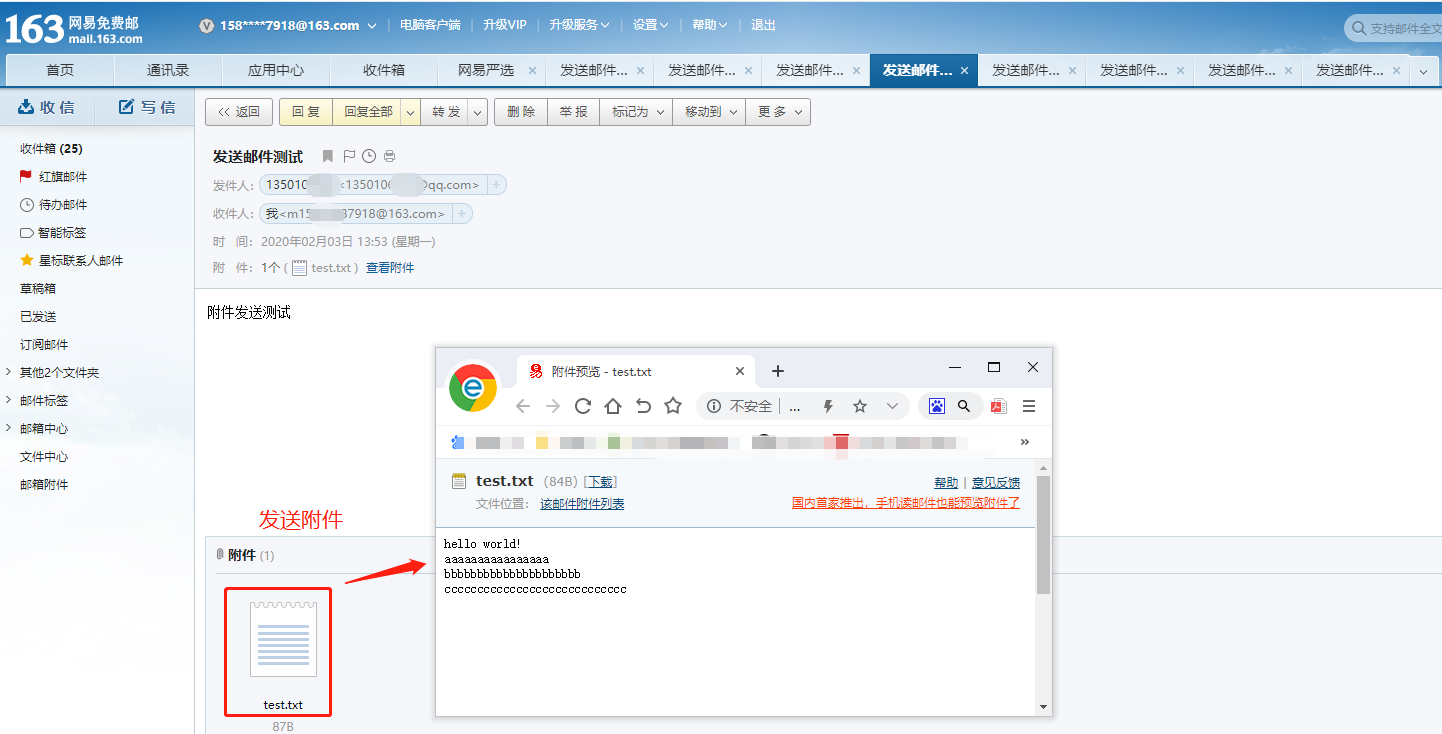The image size is (1442, 734).
Task: Click home icon in preview browser
Action: click(613, 406)
